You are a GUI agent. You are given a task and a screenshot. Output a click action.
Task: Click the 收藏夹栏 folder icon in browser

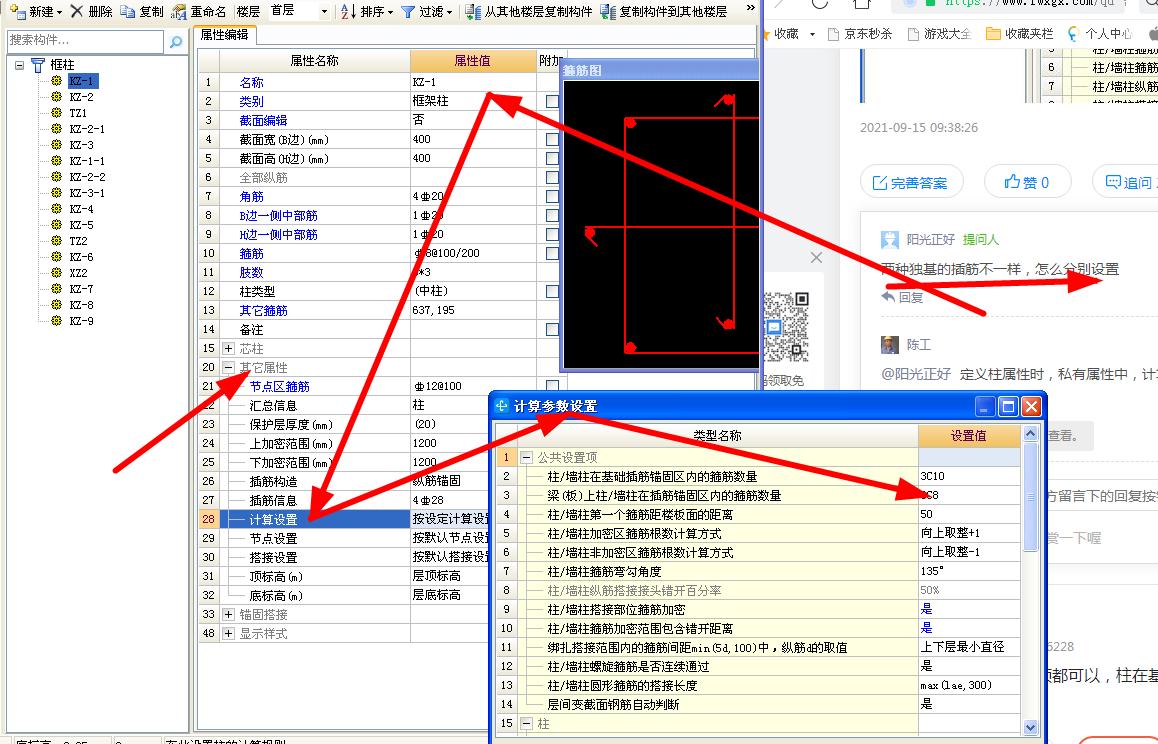993,33
